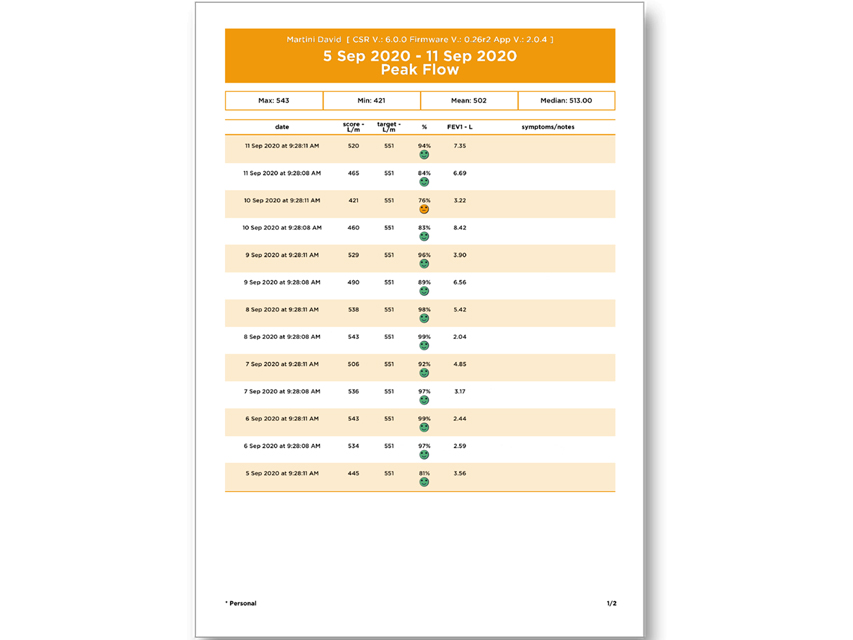Select the Mean: 502 summary box
Image resolution: width=853 pixels, height=640 pixels.
(469, 101)
